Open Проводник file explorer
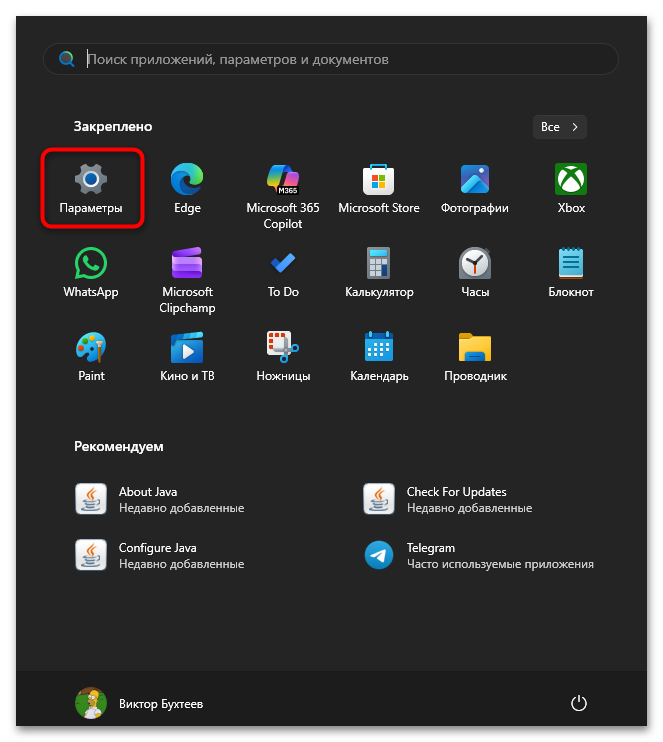 coord(475,357)
